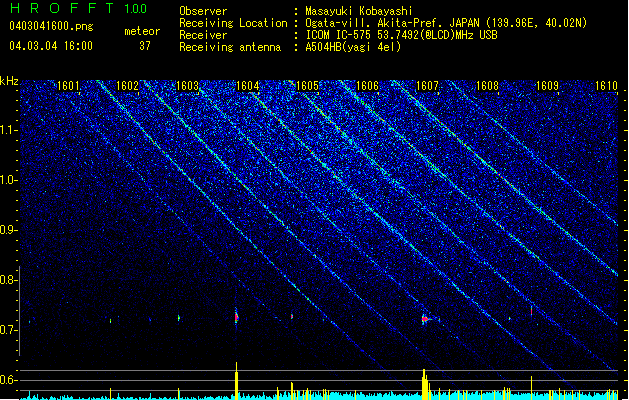Click the date stamp 04.03.04 16:00
629x400 pixels.
click(51, 46)
